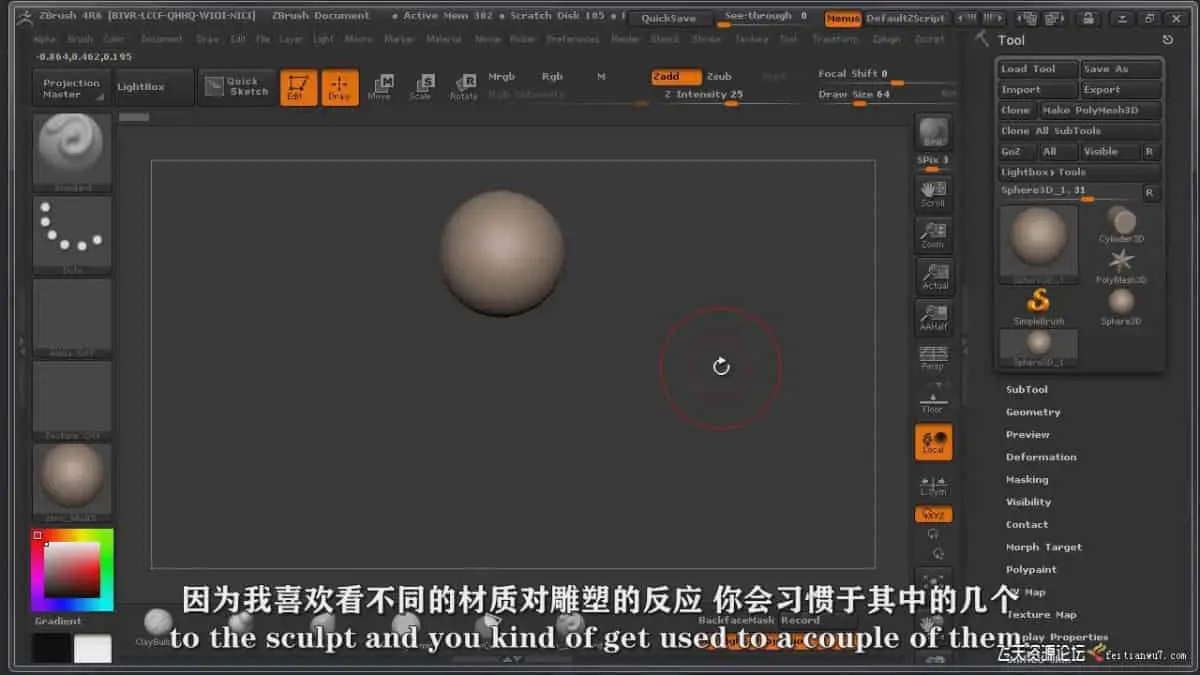
Task: Select the PolyMesh3D star tool
Action: tap(1121, 266)
